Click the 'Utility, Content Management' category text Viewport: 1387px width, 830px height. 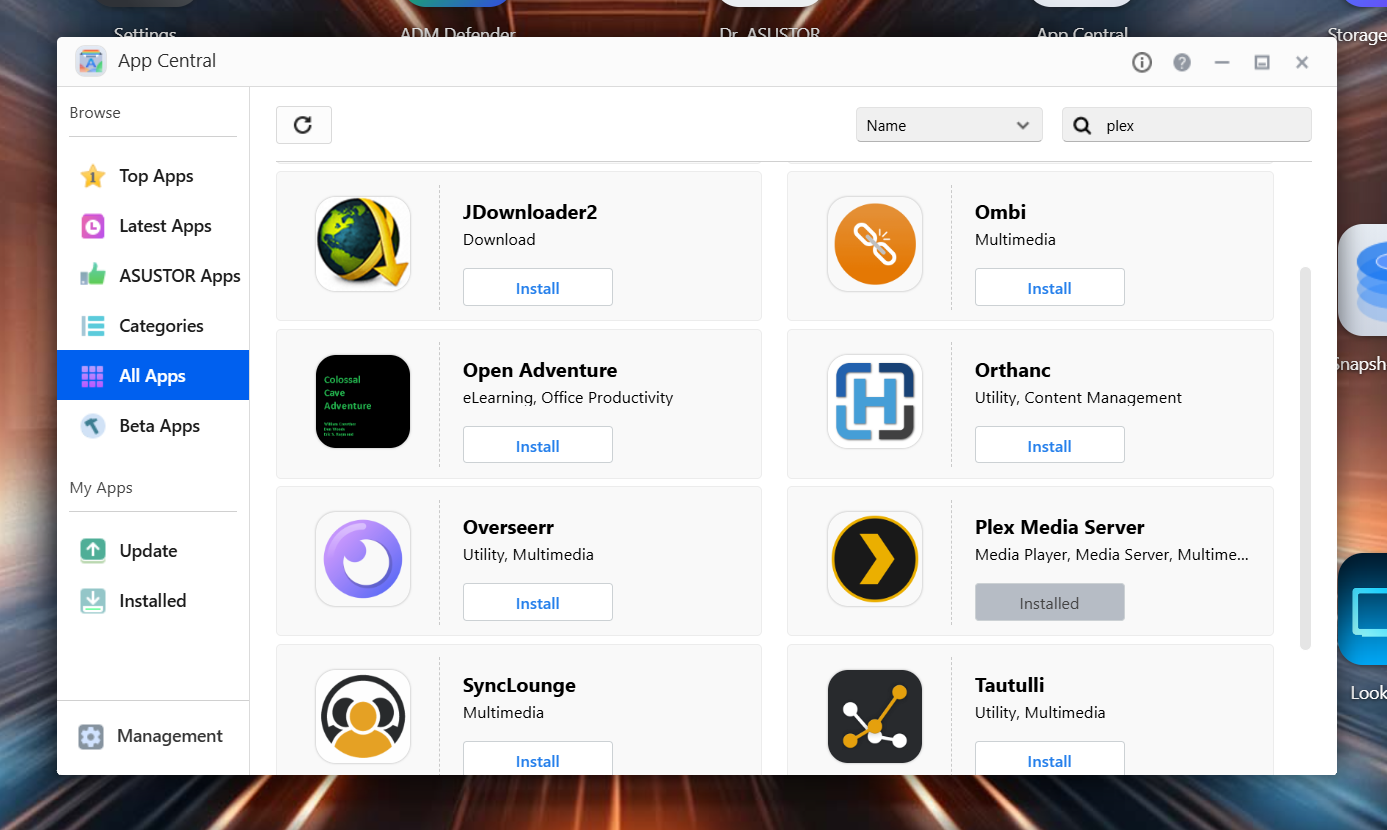(x=1078, y=397)
